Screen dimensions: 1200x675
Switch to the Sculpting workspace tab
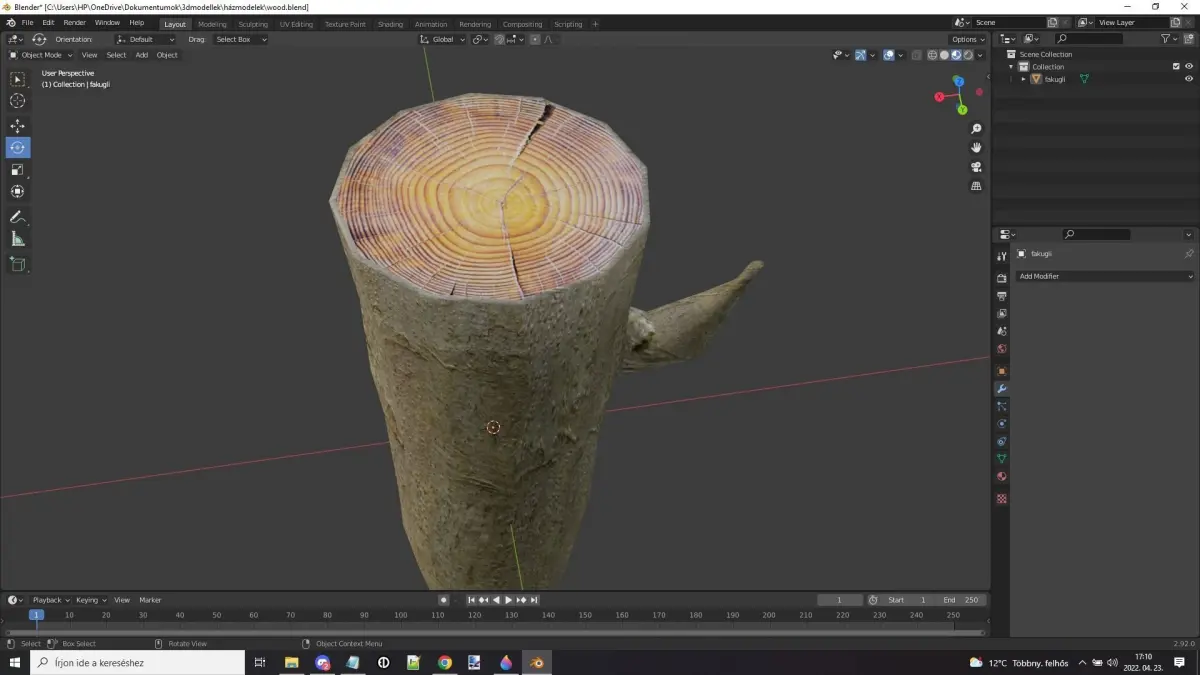point(253,24)
